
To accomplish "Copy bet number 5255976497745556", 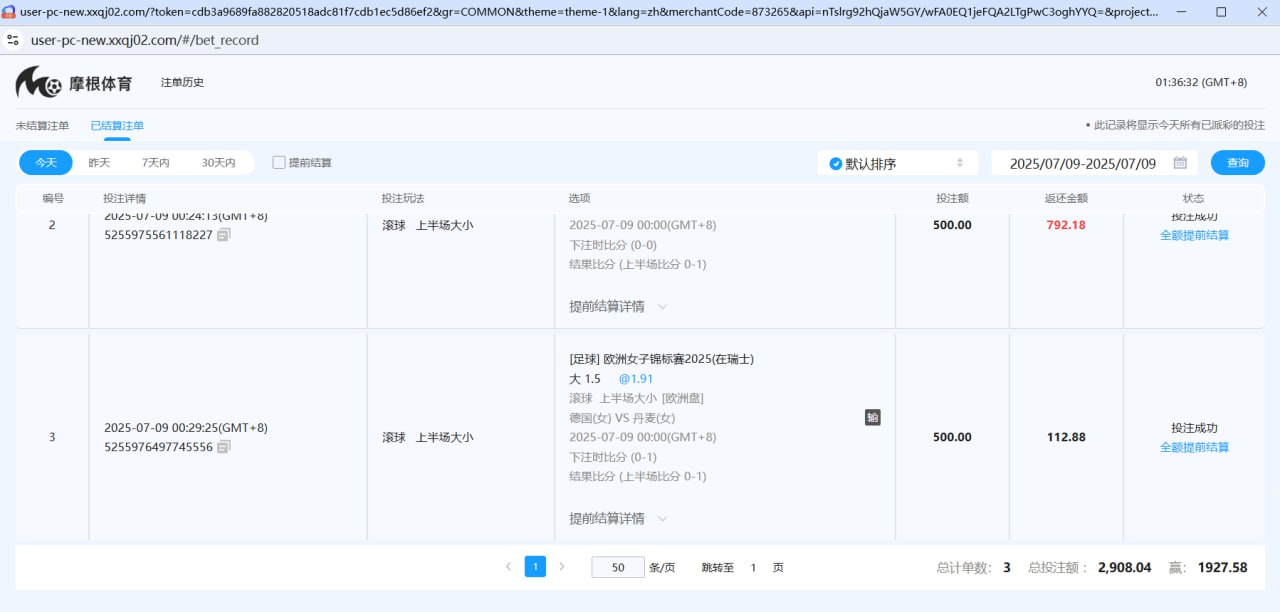I will point(224,447).
